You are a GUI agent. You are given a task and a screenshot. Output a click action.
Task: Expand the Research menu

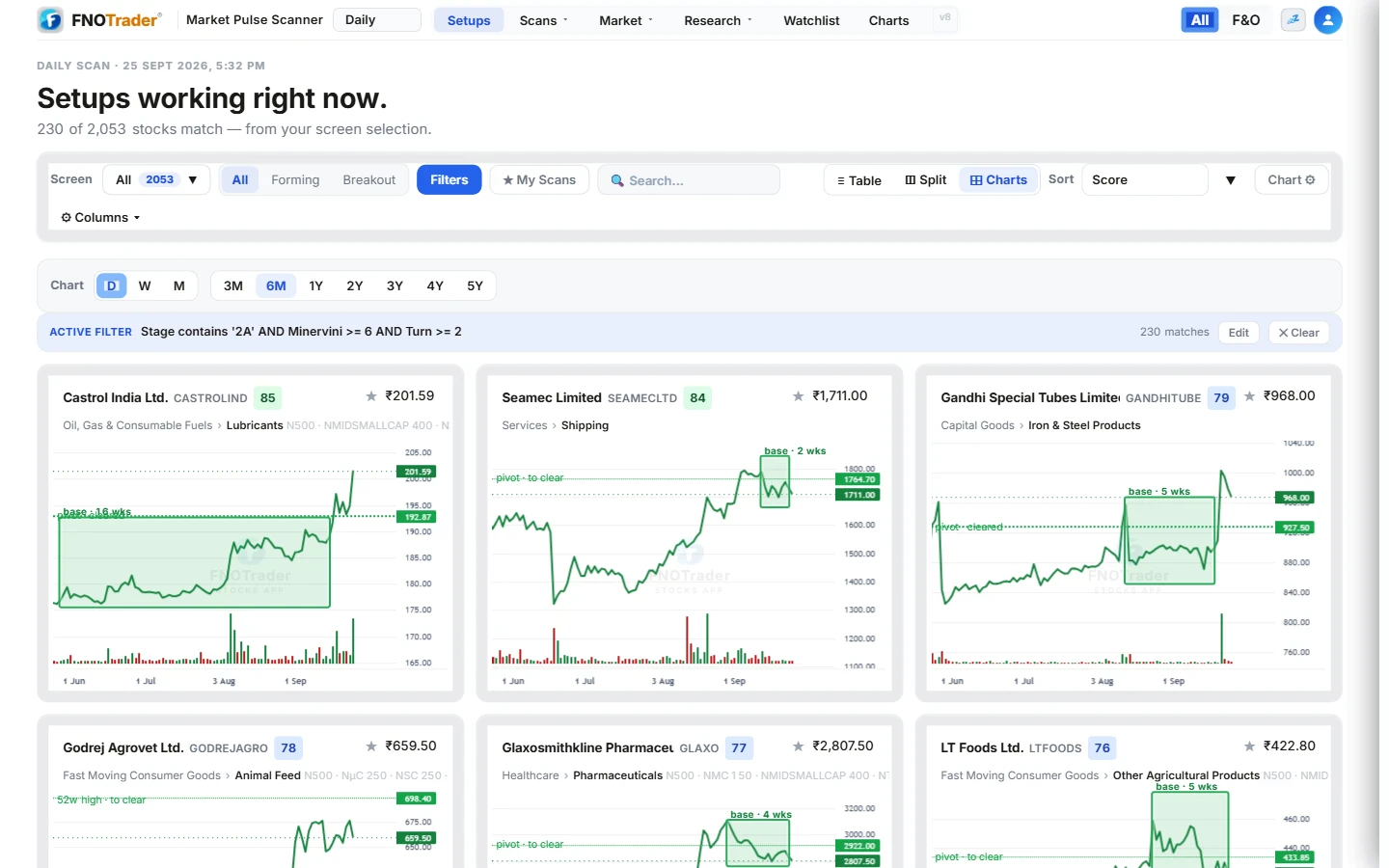pyautogui.click(x=719, y=20)
